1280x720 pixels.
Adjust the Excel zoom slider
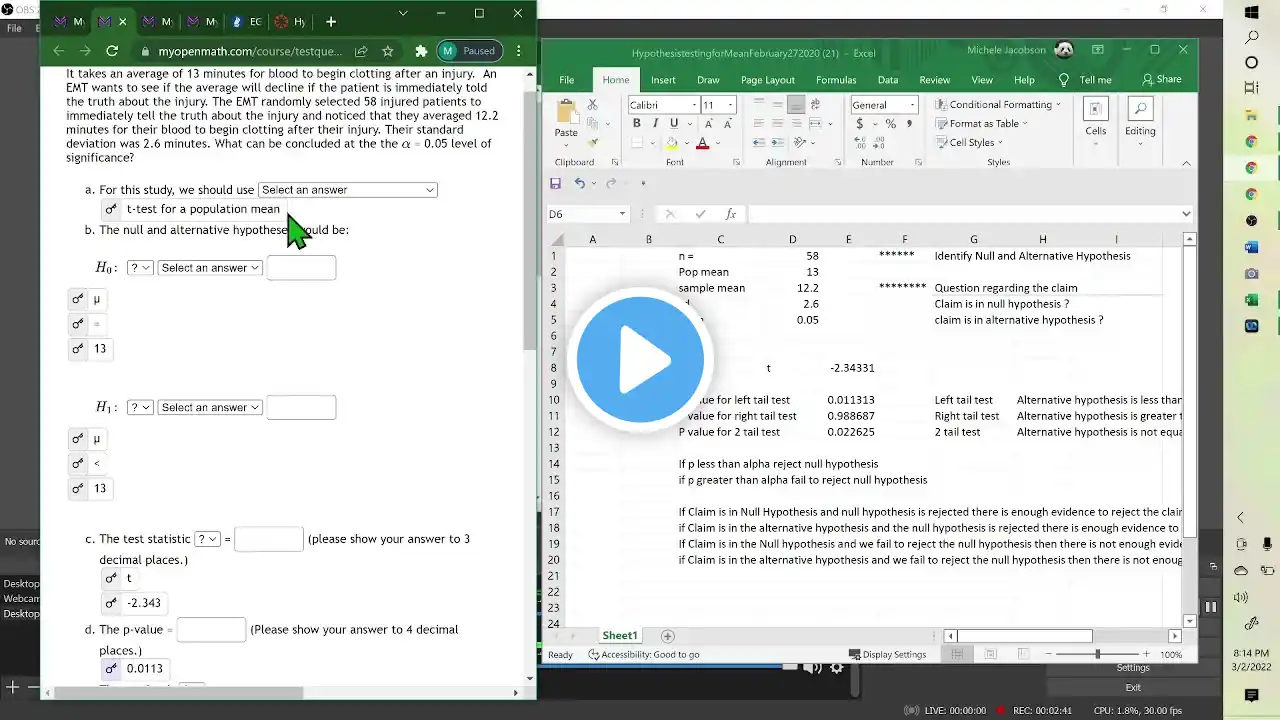click(x=1097, y=654)
